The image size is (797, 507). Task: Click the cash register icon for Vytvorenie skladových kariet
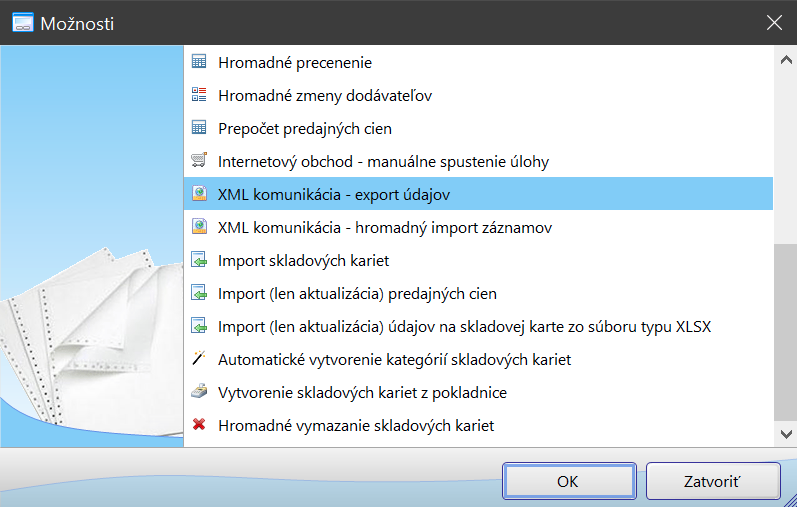[199, 392]
